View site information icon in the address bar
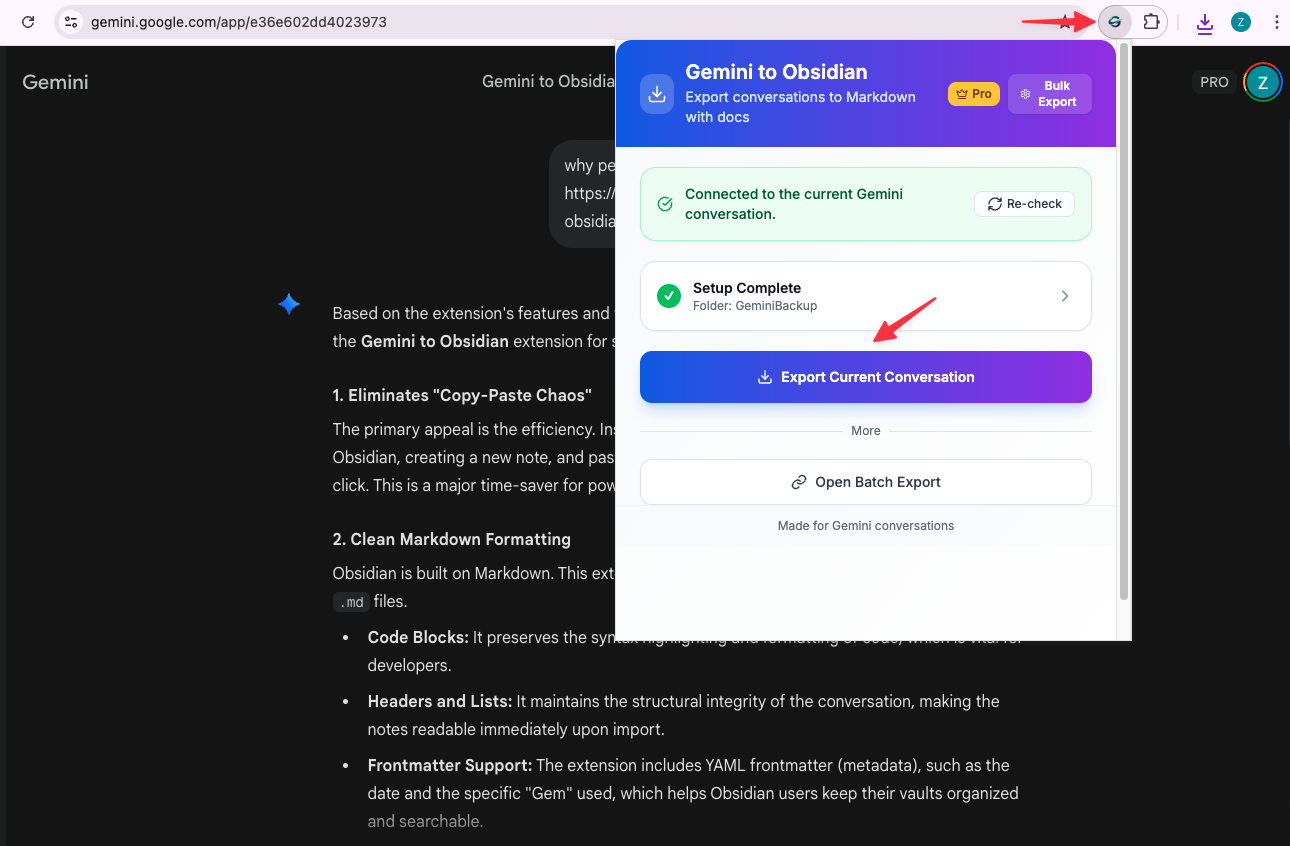Image resolution: width=1290 pixels, height=846 pixels. pos(69,21)
